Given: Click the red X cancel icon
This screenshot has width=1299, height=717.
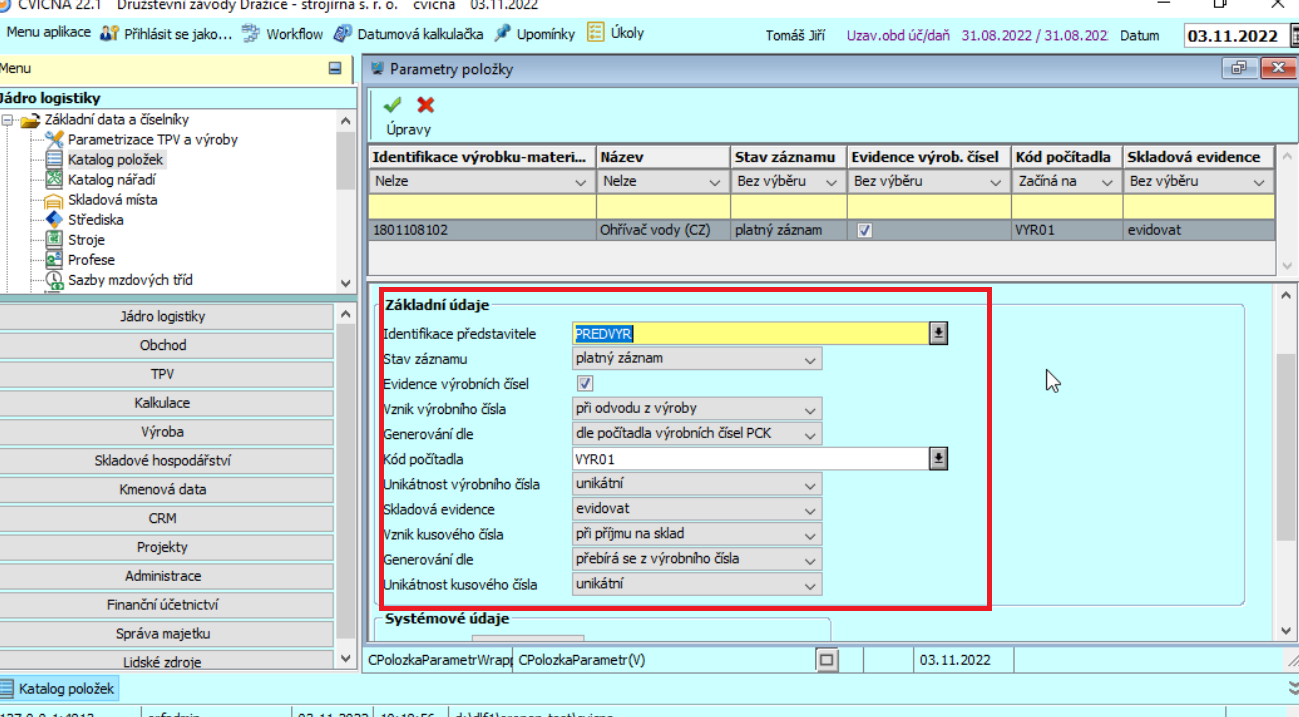Looking at the screenshot, I should pyautogui.click(x=426, y=105).
